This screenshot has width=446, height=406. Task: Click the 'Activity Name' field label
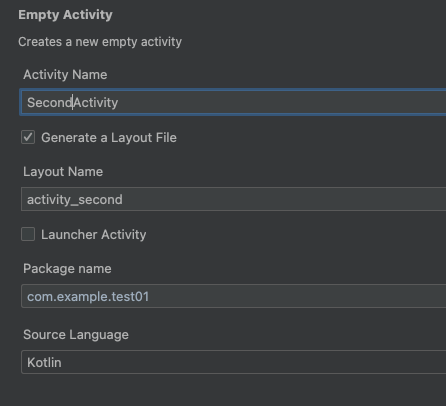(x=65, y=75)
